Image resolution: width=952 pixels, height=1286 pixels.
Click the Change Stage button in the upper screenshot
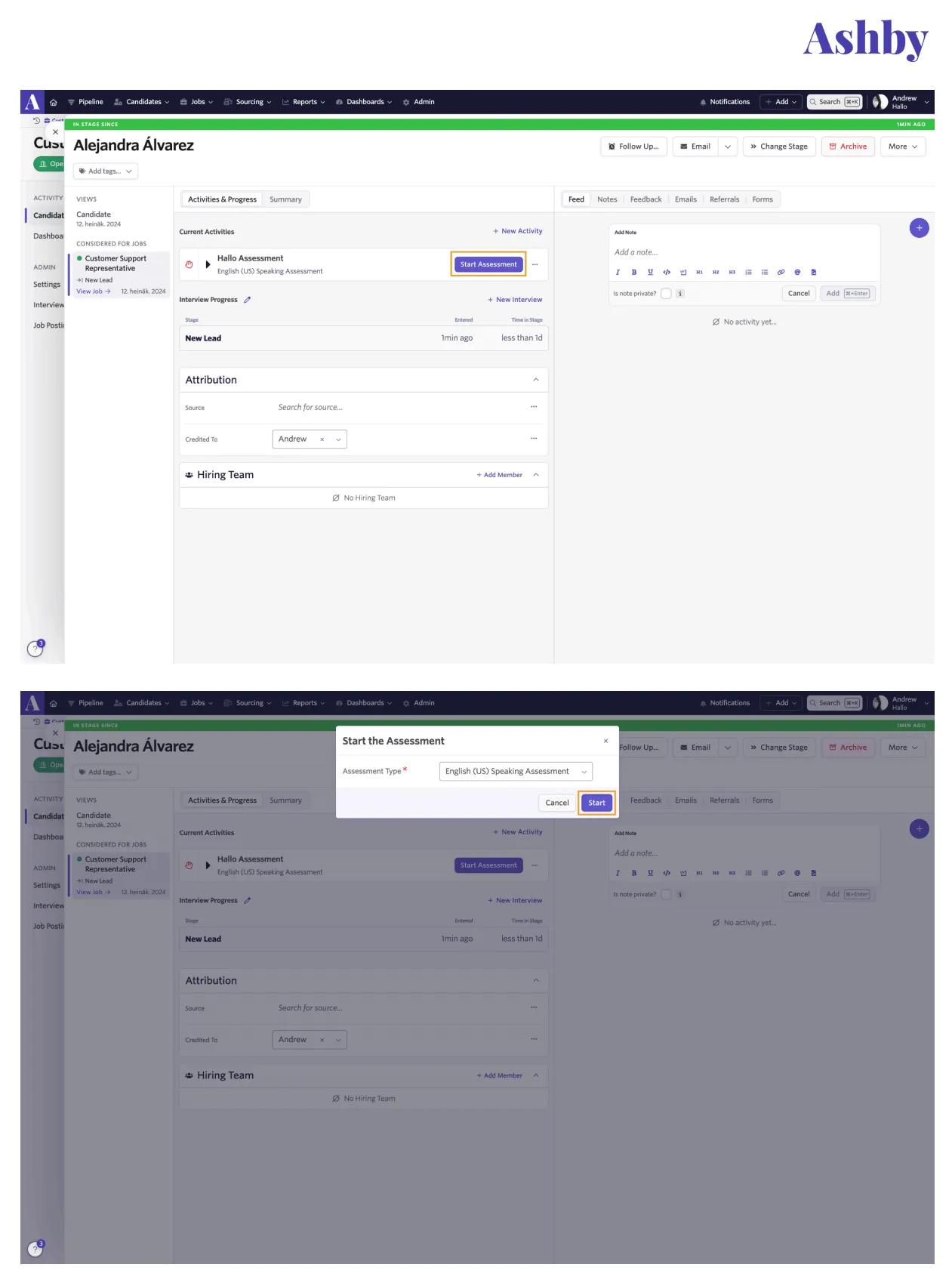pyautogui.click(x=779, y=146)
